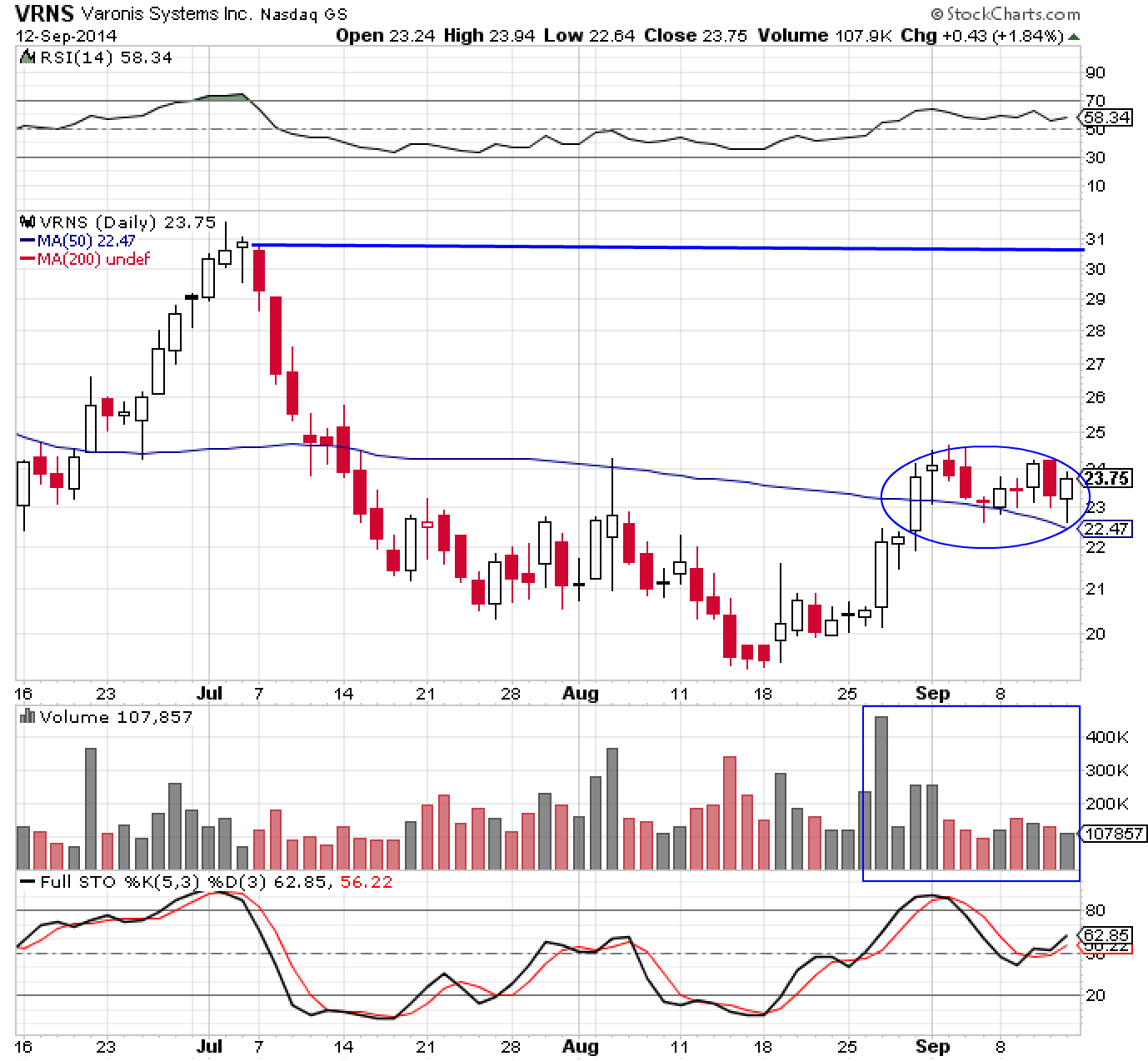Click the red MA(200) legend dash
The height and width of the screenshot is (1061, 1148).
coord(27,259)
